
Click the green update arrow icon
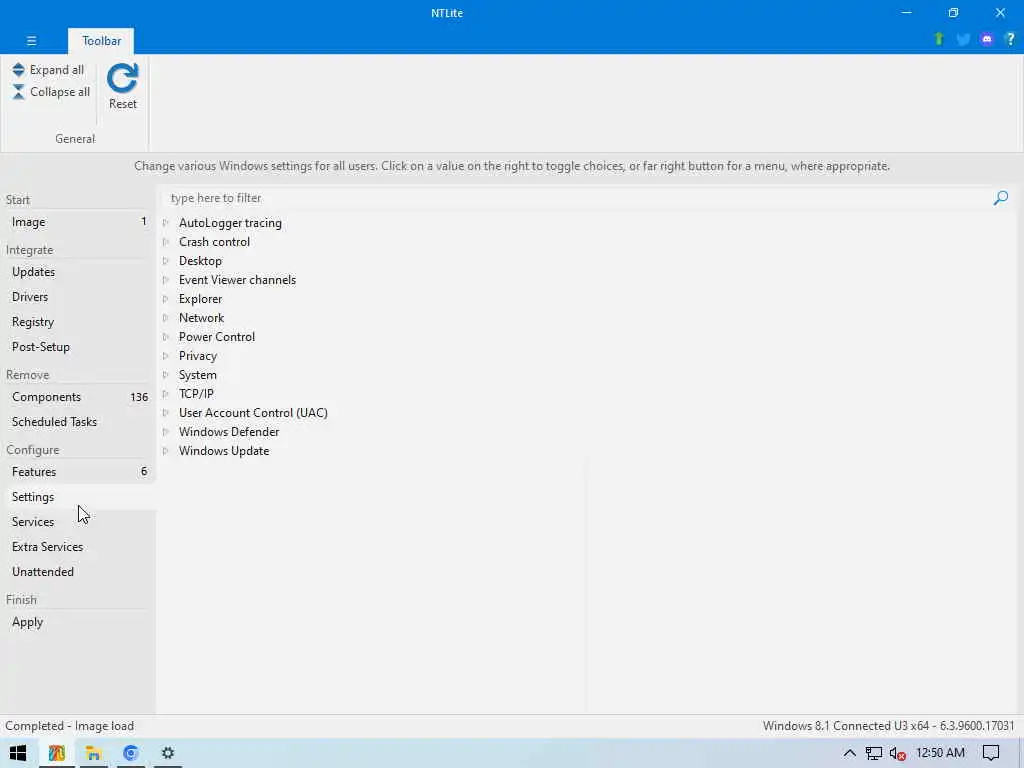click(939, 39)
